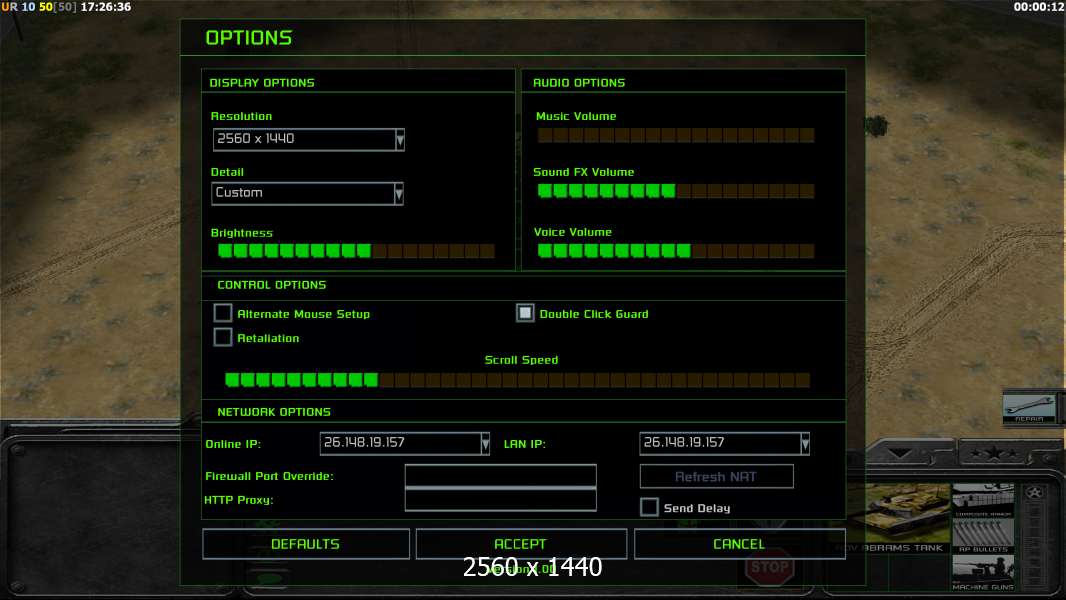1066x600 pixels.
Task: Enable Alternate Mouse Setup checkbox
Action: pos(222,313)
